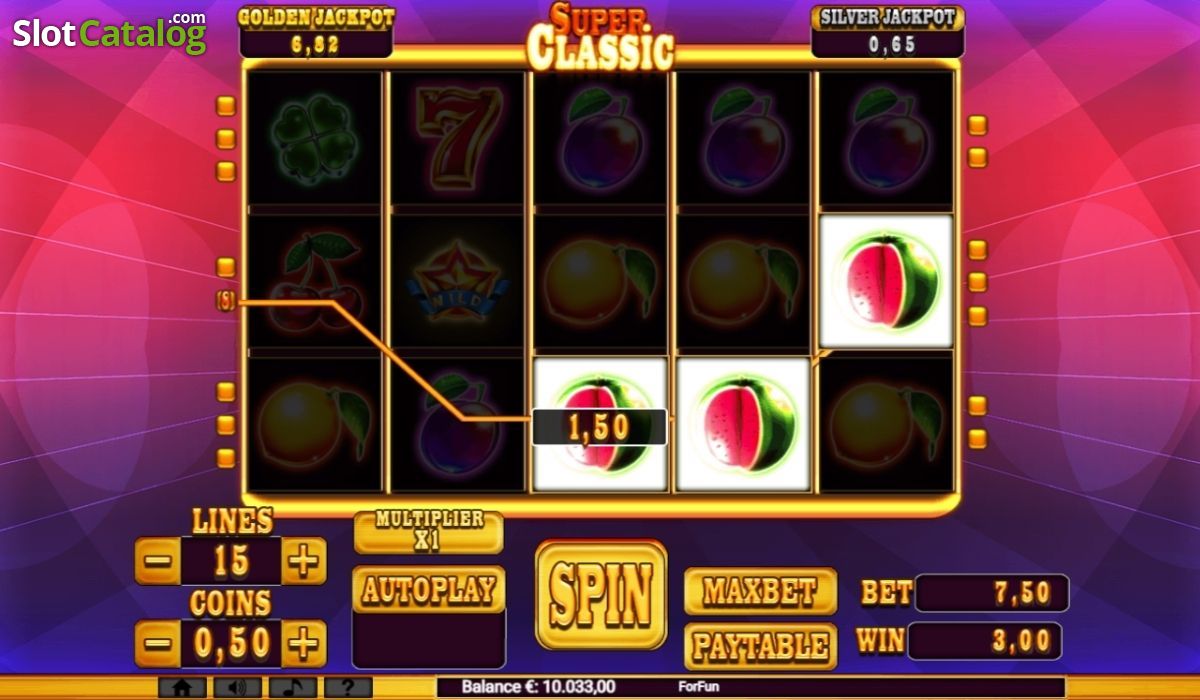Viewport: 1200px width, 700px height.
Task: Increase Coins with the plus button
Action: [304, 643]
